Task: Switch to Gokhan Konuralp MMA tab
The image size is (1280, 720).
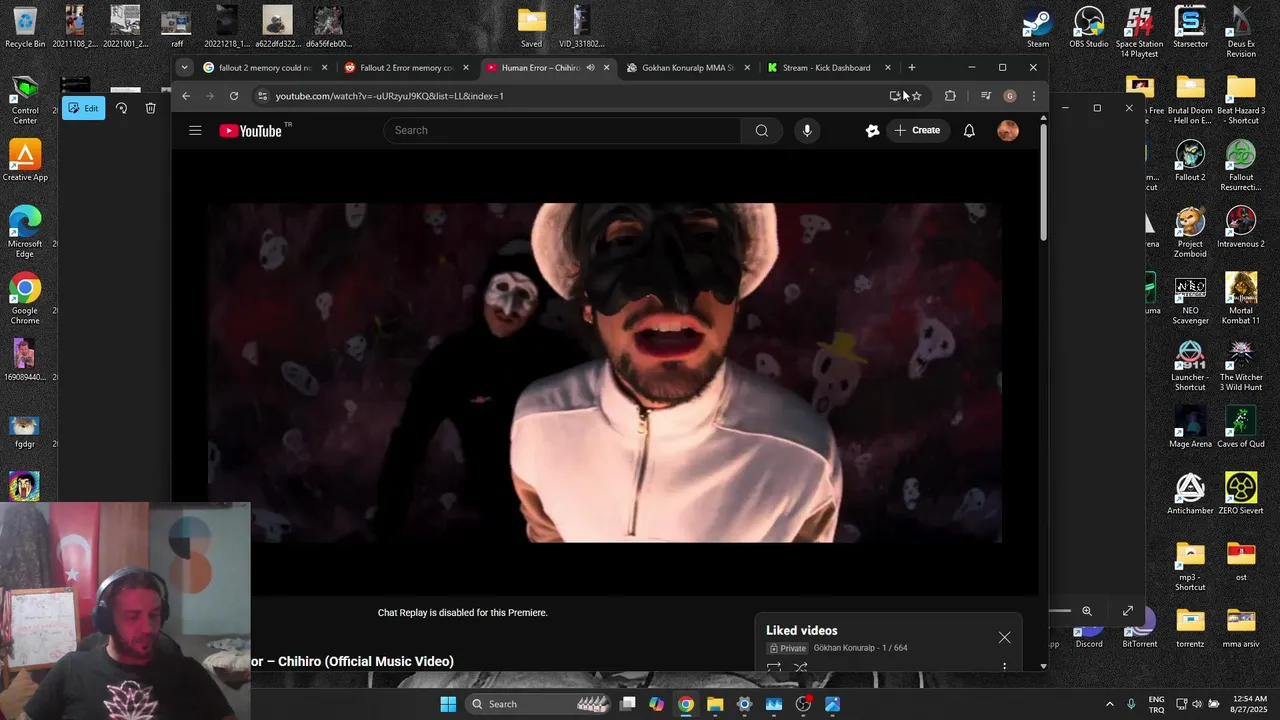Action: click(688, 68)
